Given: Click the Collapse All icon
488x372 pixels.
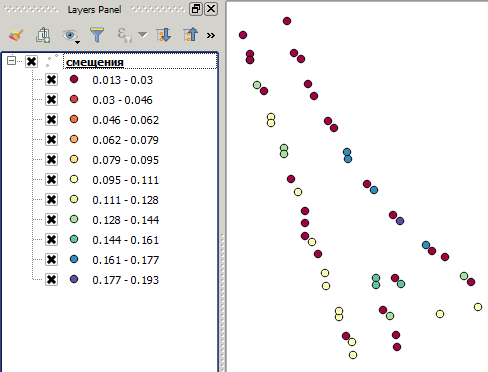Looking at the screenshot, I should pyautogui.click(x=191, y=35).
